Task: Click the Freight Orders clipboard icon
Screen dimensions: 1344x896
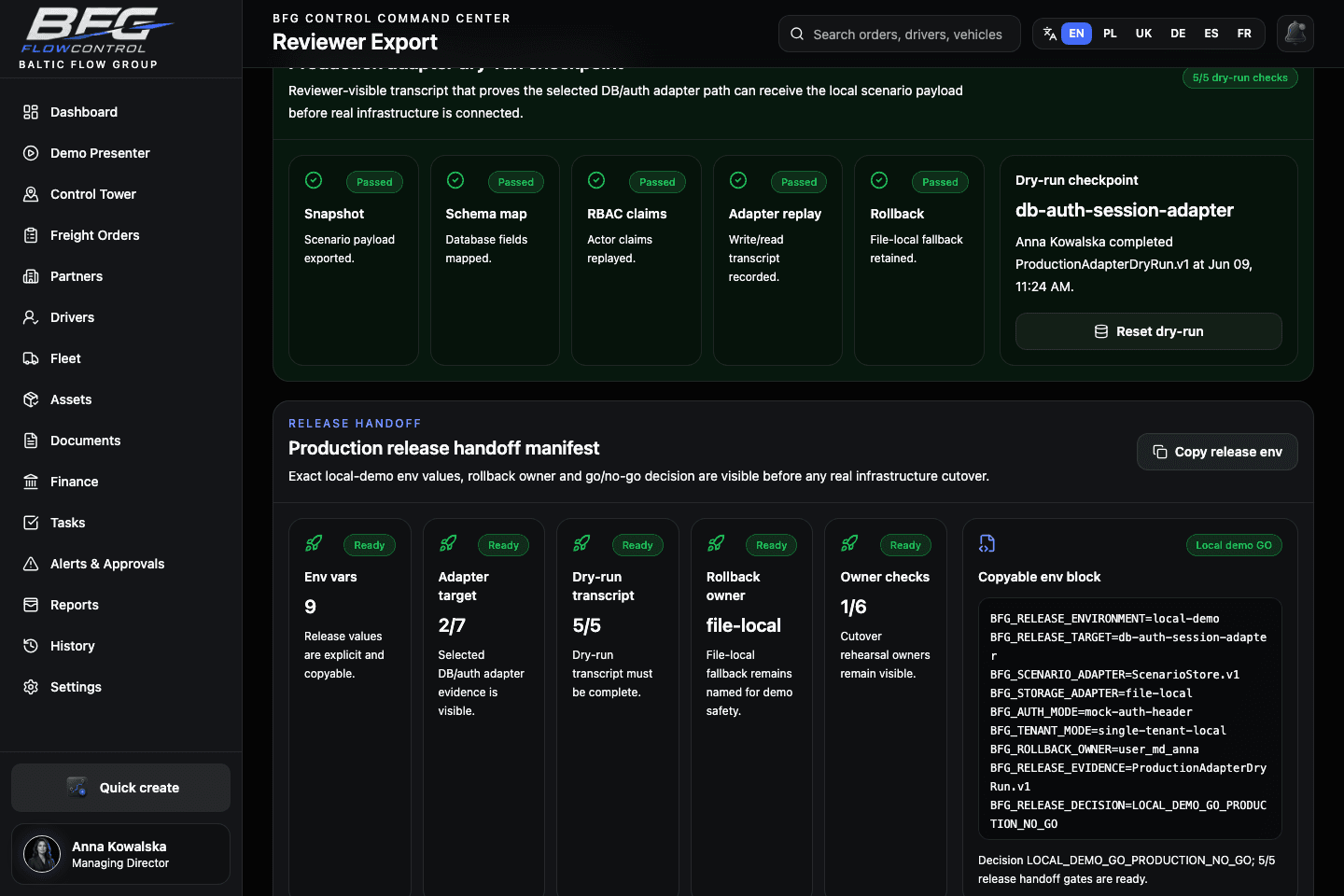Action: [x=31, y=235]
